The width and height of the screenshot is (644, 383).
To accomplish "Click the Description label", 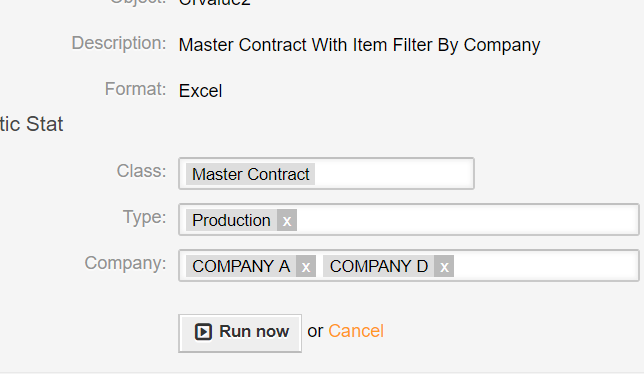I will (119, 43).
